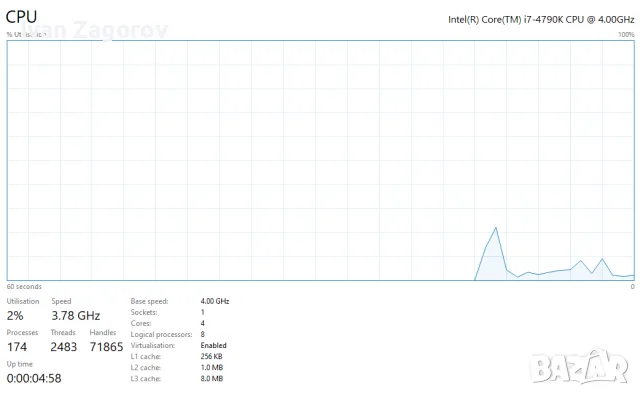The height and width of the screenshot is (396, 640).
Task: Click the Up time label
Action: (20, 364)
